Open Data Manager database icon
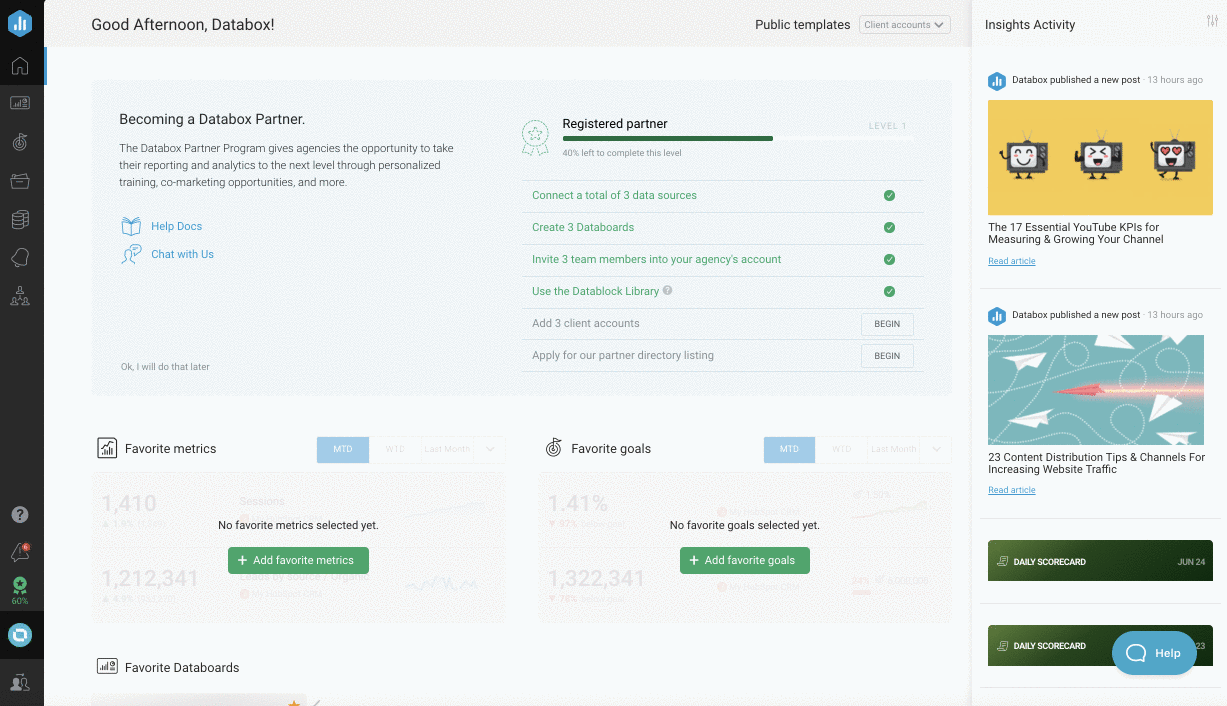Screen dimensions: 1227x706 tap(20, 219)
